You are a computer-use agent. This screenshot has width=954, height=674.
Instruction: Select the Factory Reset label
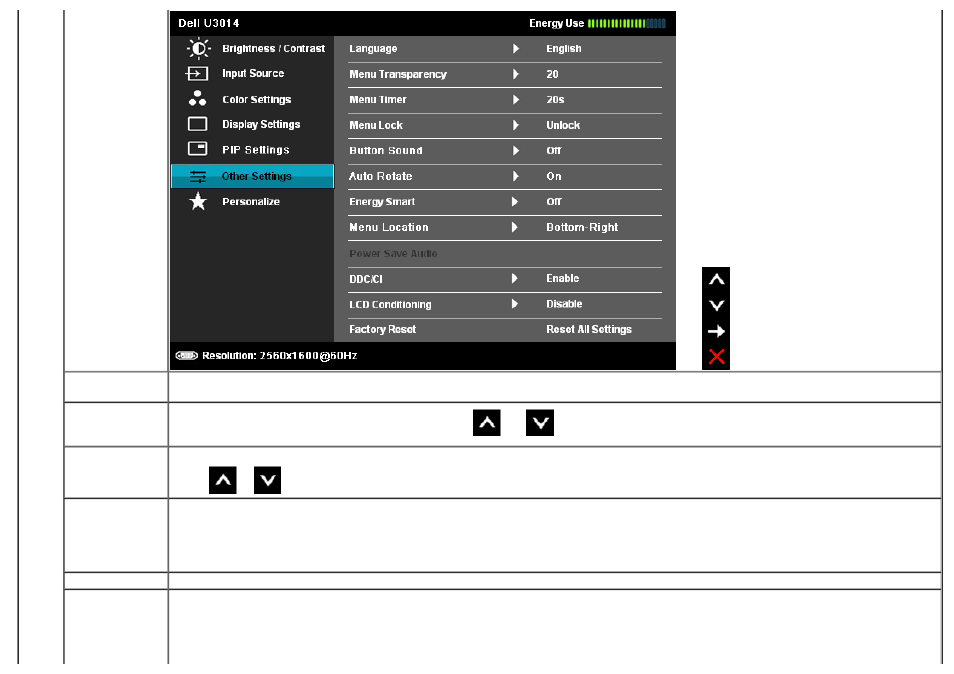[383, 330]
